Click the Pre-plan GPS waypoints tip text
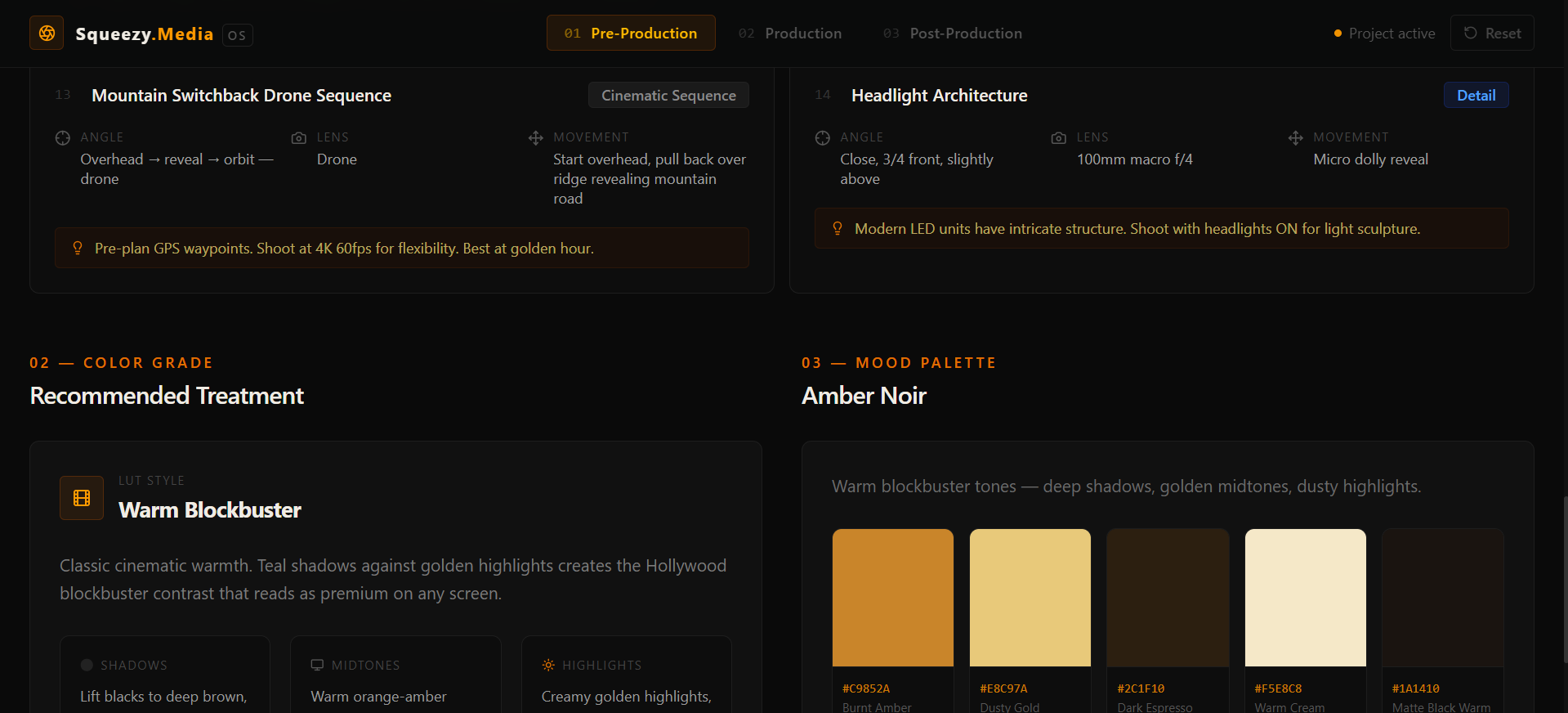 coord(344,249)
